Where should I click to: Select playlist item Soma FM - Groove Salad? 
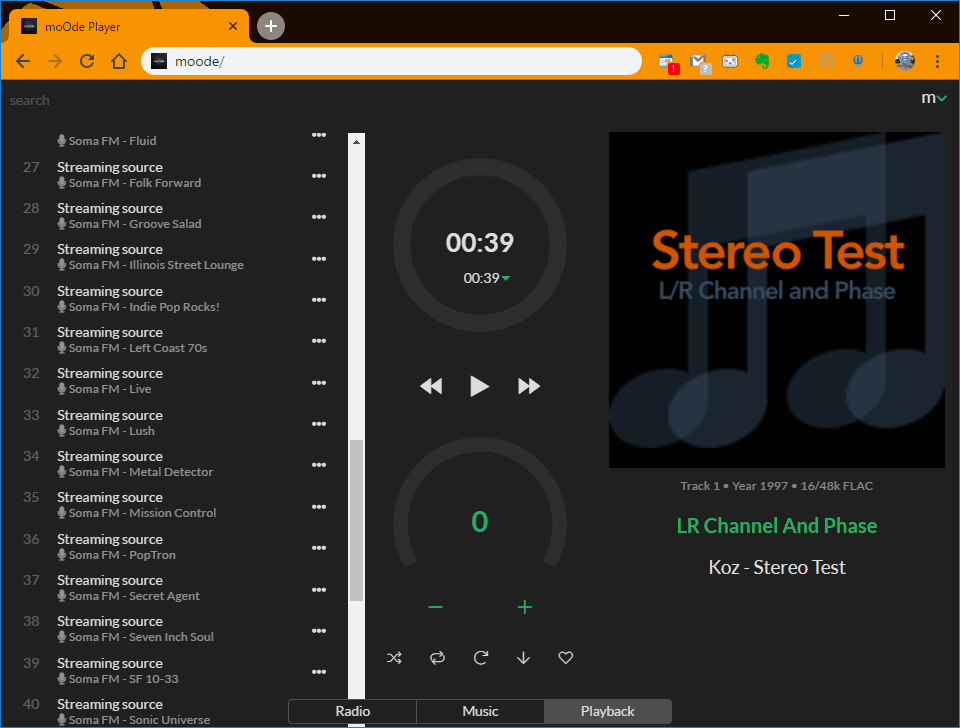(x=174, y=216)
